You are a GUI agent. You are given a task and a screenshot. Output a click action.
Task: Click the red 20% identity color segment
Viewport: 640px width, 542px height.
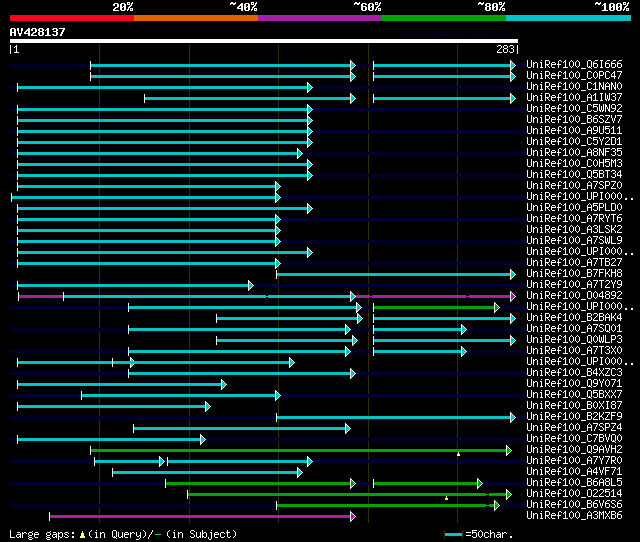[72, 18]
